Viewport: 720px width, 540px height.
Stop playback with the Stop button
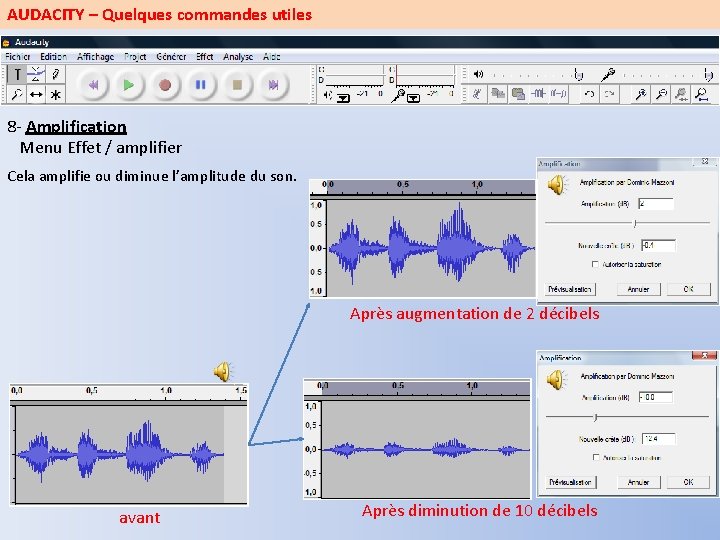click(237, 85)
